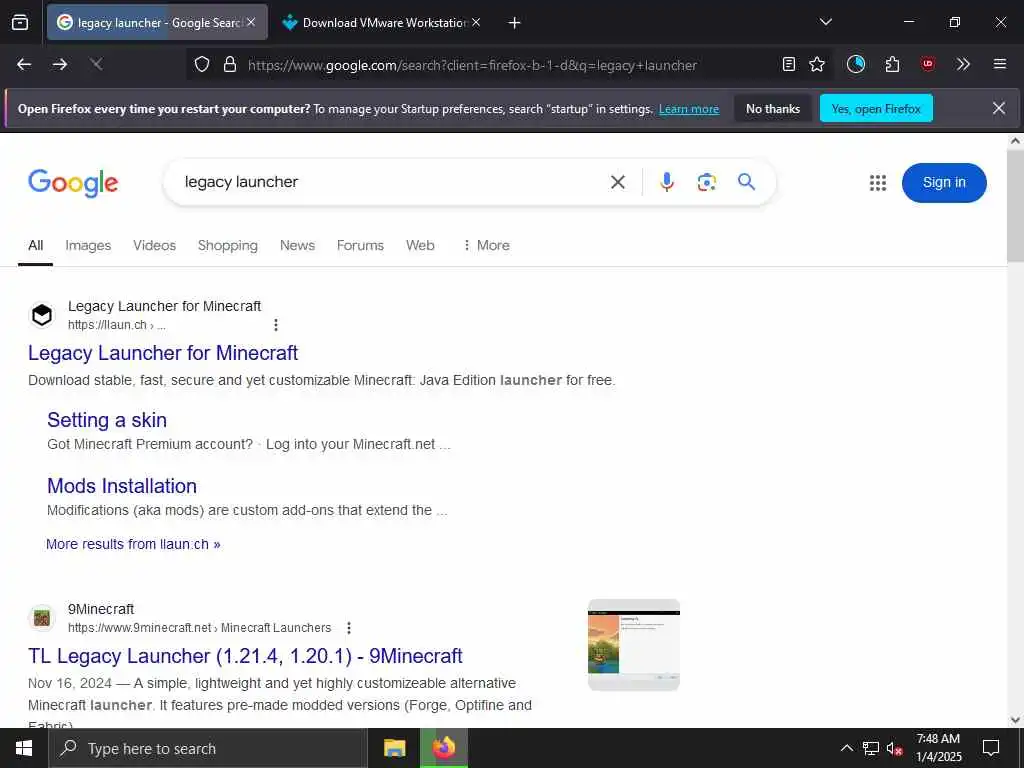Open the Windows Start menu
The image size is (1024, 768).
coord(24,748)
